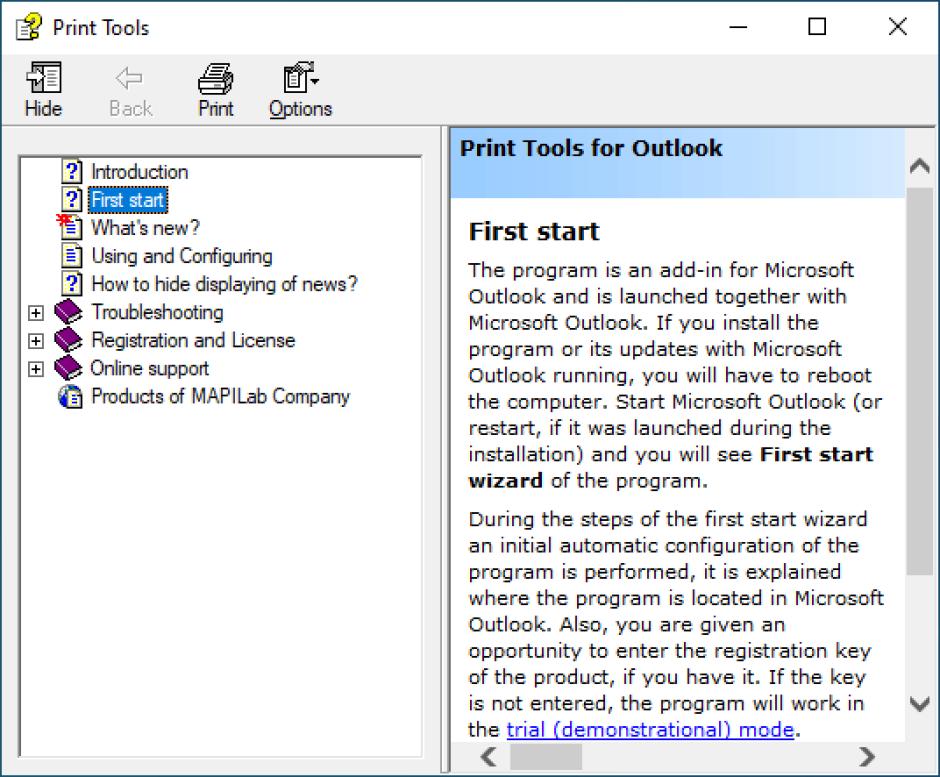Click the vertical scrollbar thumb
This screenshot has height=777, width=940.
[x=920, y=381]
